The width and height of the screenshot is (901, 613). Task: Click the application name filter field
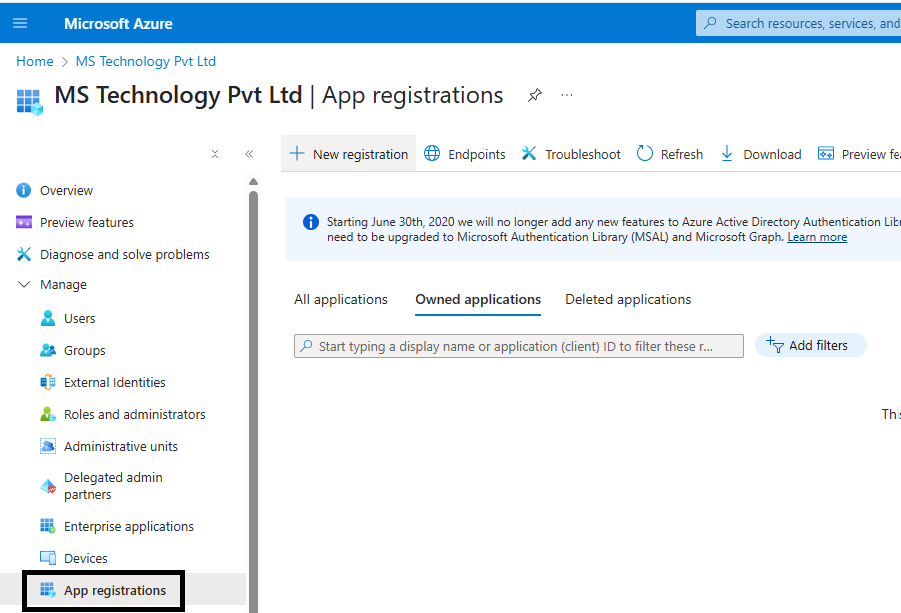(x=518, y=344)
